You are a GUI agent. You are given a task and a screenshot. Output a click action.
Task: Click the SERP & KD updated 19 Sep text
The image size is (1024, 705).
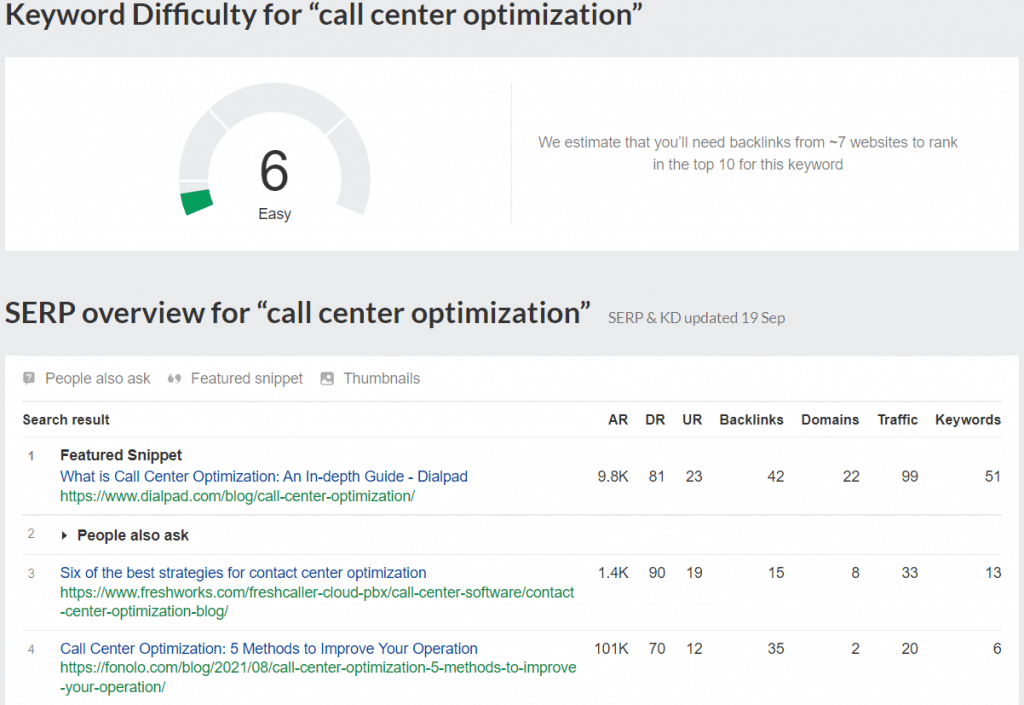[697, 317]
